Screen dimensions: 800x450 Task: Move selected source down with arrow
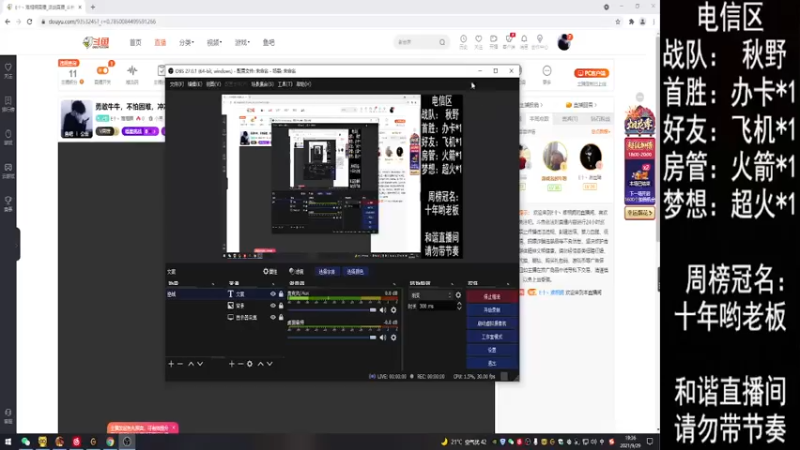click(x=269, y=364)
